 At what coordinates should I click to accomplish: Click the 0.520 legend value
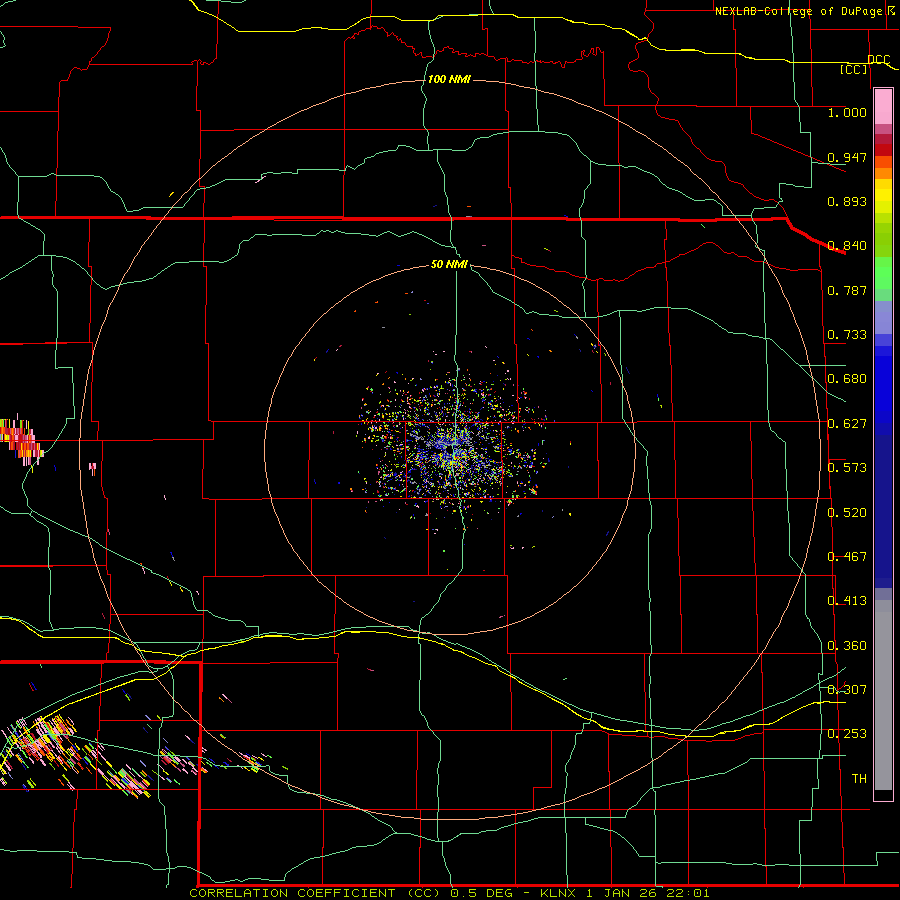847,513
